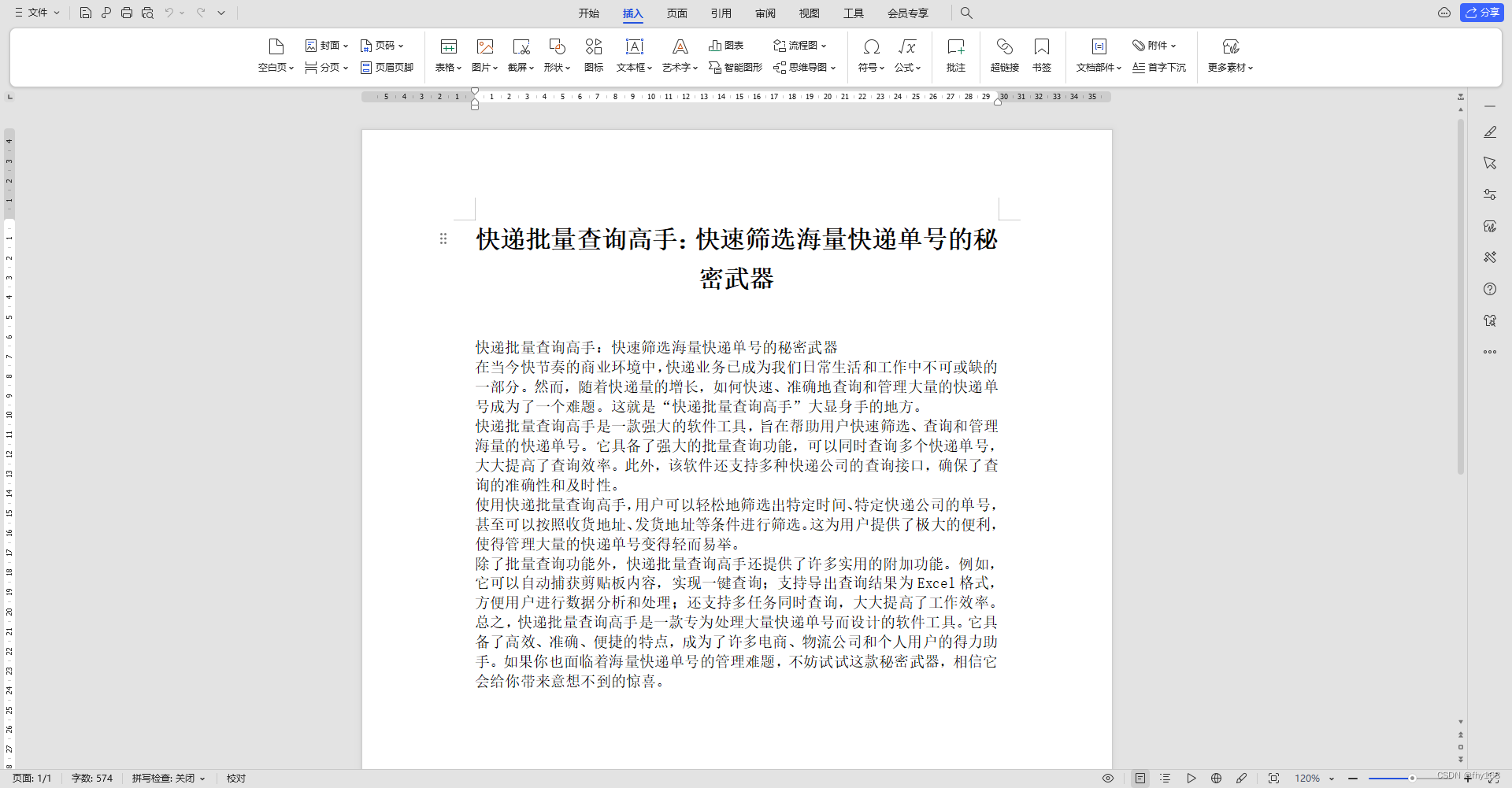
Task: Open the settings sliders icon in sidebar
Action: (x=1490, y=194)
